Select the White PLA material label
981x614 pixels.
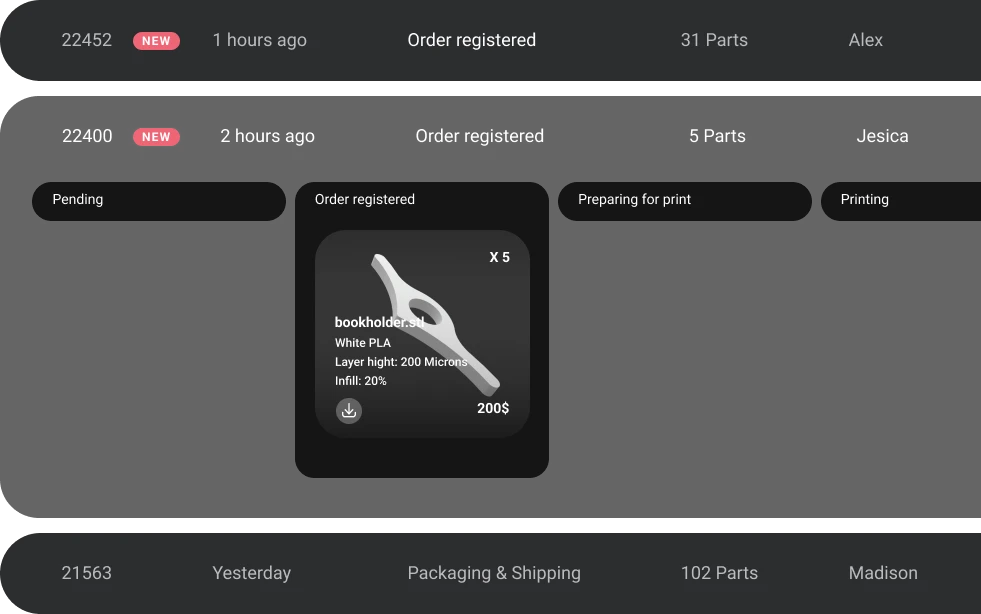[362, 342]
